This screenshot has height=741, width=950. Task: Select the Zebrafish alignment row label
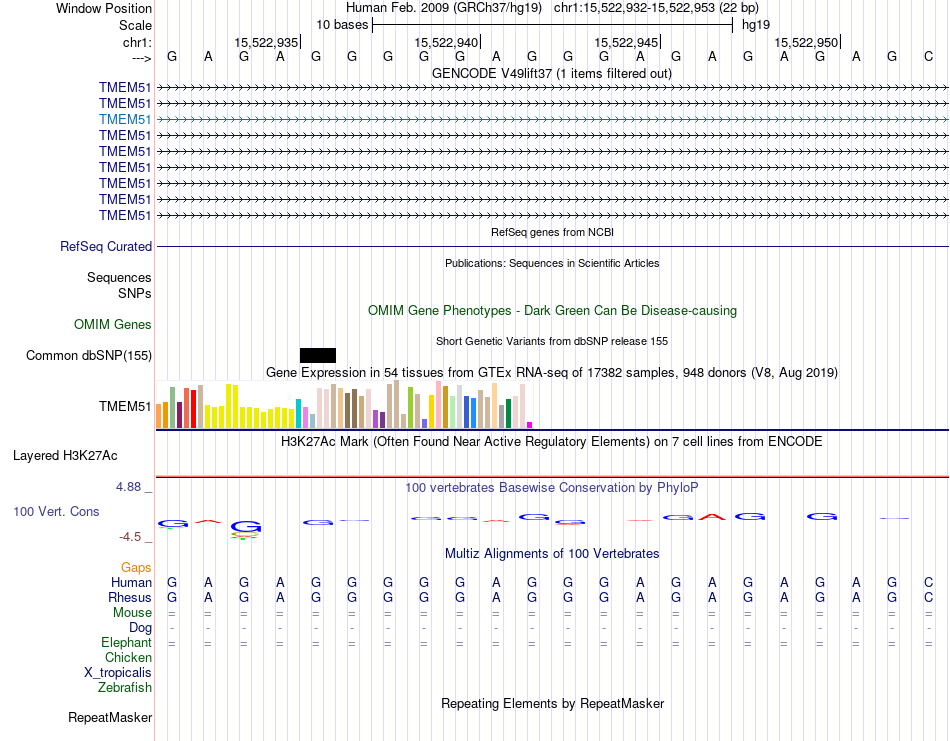coord(125,688)
